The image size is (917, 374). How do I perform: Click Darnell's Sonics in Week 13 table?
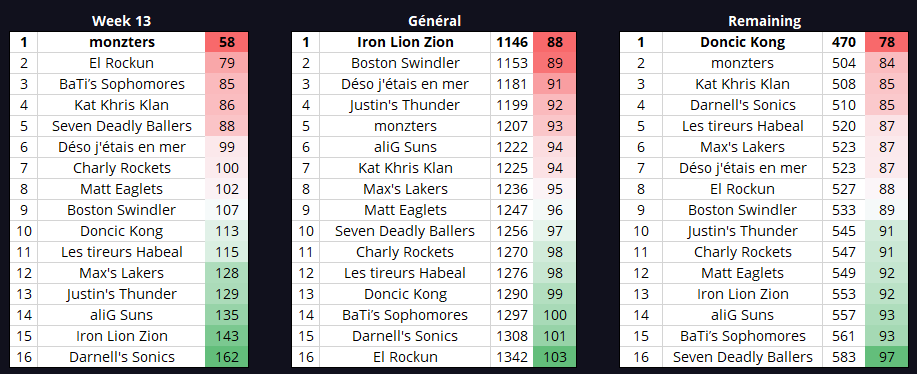click(x=122, y=357)
